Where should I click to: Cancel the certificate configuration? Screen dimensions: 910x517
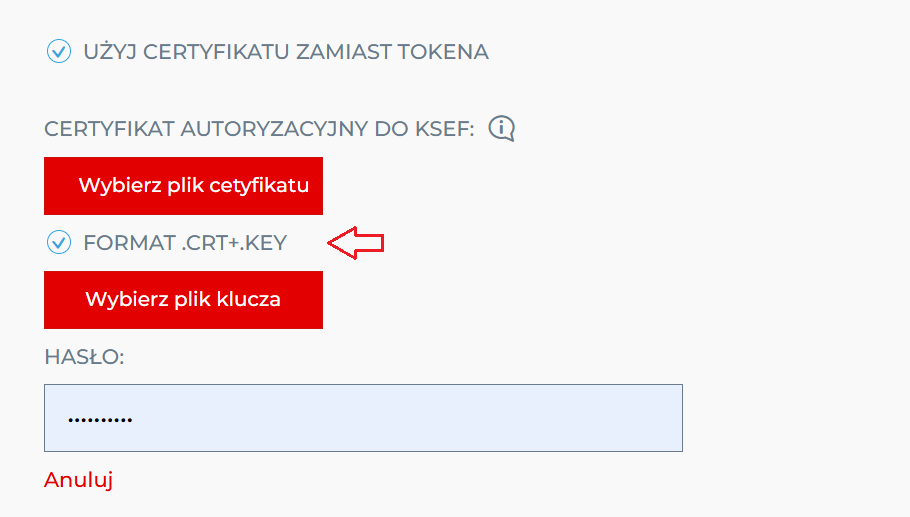(78, 480)
